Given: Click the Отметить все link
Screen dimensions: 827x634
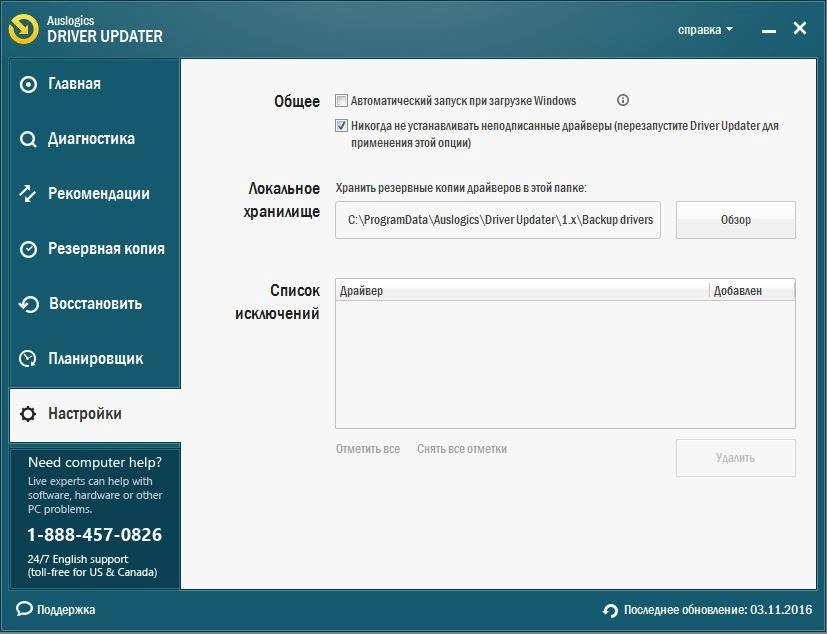Looking at the screenshot, I should coord(368,449).
